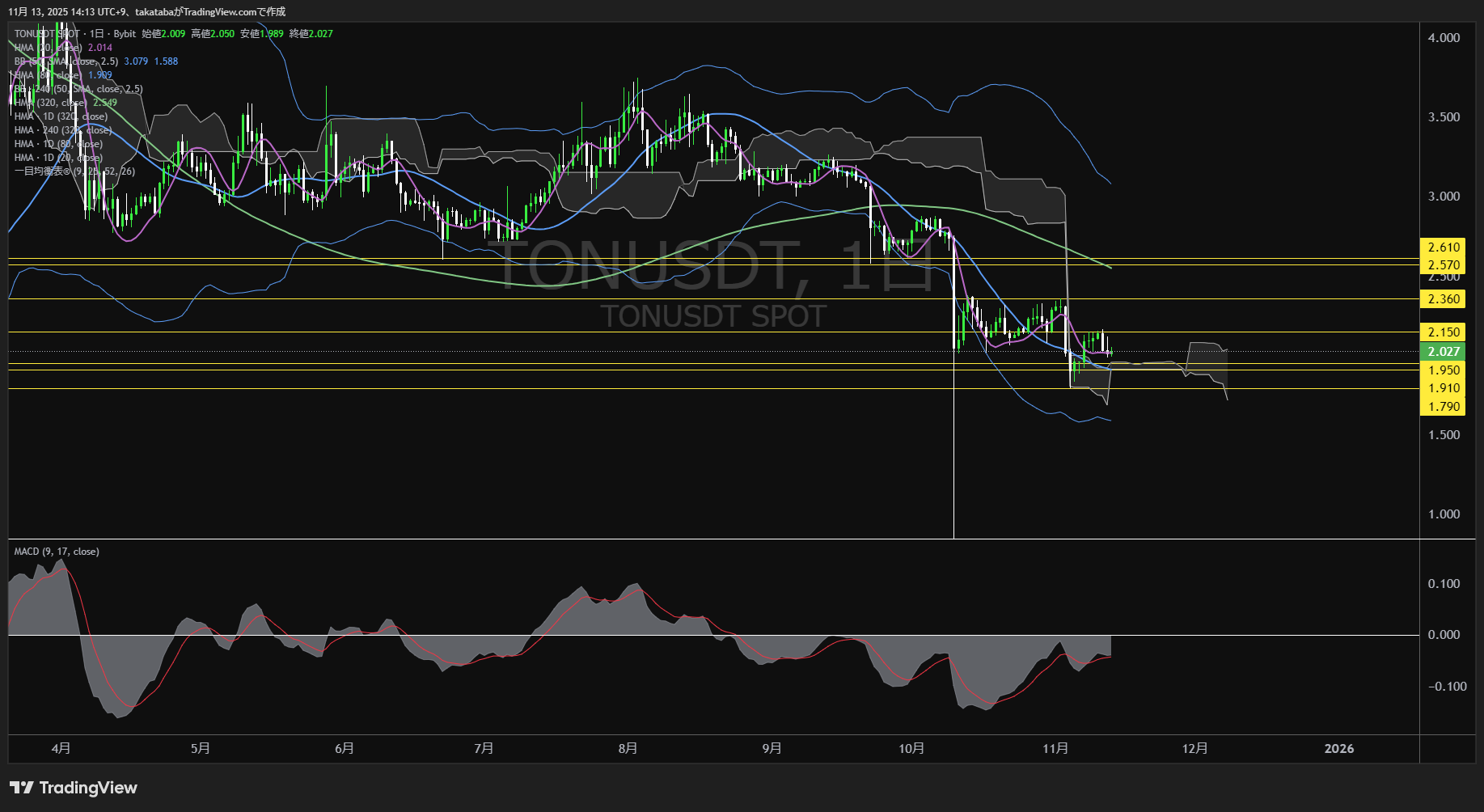Viewport: 1484px width, 812px height.
Task: Click the yellow 1.790 price level label
Action: click(1443, 407)
